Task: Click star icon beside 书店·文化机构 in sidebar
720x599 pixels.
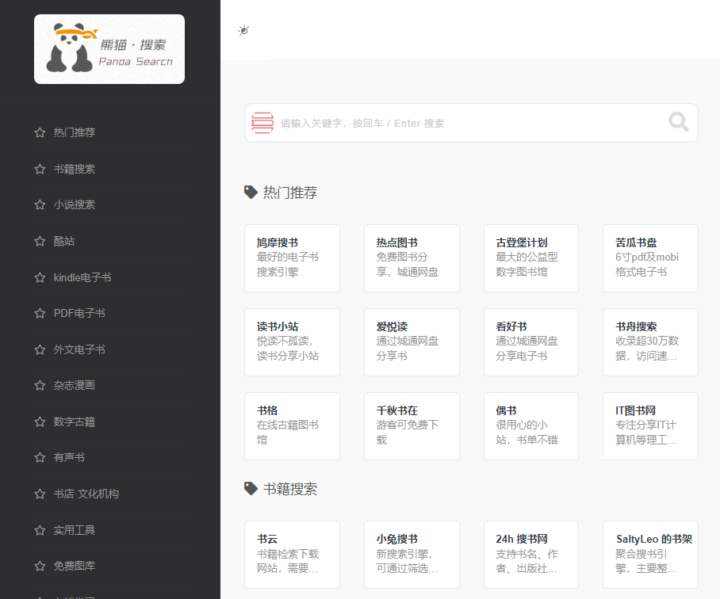Action: (x=40, y=494)
